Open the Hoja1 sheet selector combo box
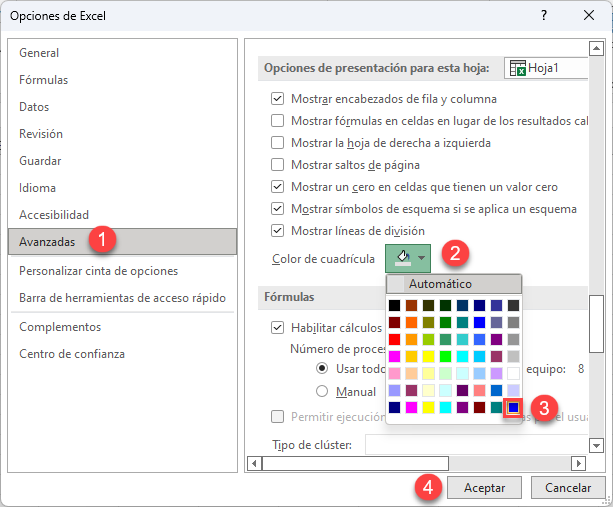Image resolution: width=613 pixels, height=507 pixels. pos(546,68)
